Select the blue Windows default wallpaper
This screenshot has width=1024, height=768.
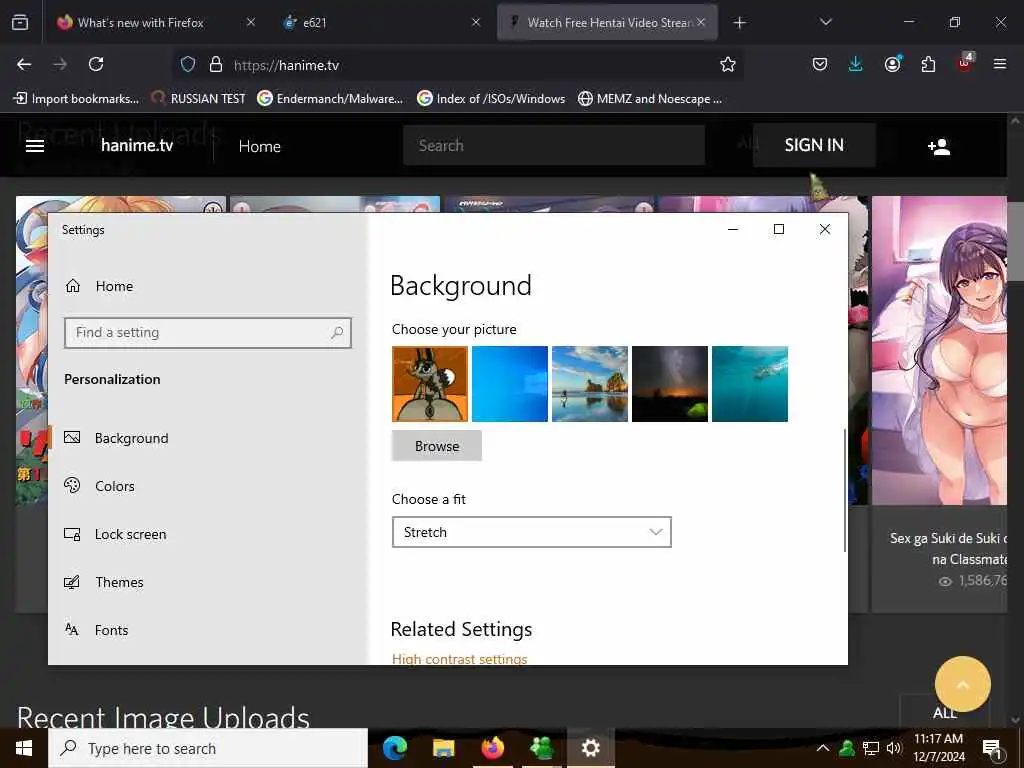pyautogui.click(x=509, y=384)
